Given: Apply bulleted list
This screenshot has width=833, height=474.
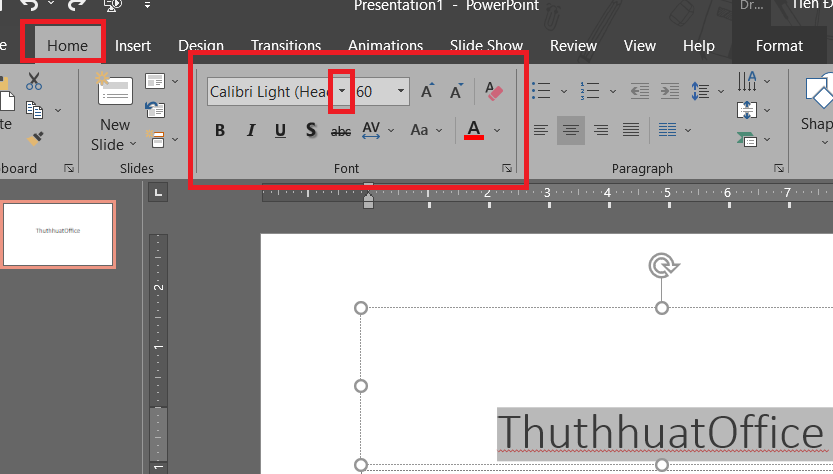Looking at the screenshot, I should pyautogui.click(x=541, y=90).
